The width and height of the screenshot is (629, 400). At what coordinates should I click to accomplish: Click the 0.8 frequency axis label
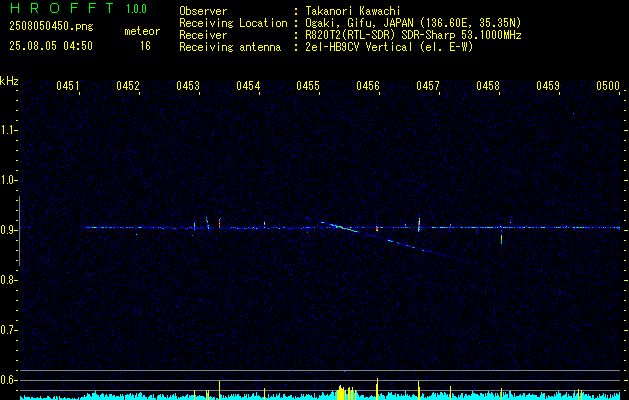point(8,280)
